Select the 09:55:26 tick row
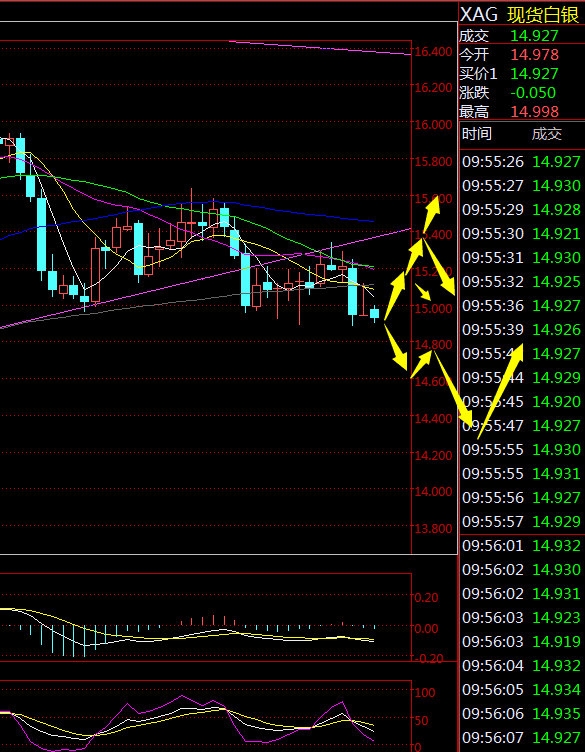The width and height of the screenshot is (585, 752). tap(522, 162)
